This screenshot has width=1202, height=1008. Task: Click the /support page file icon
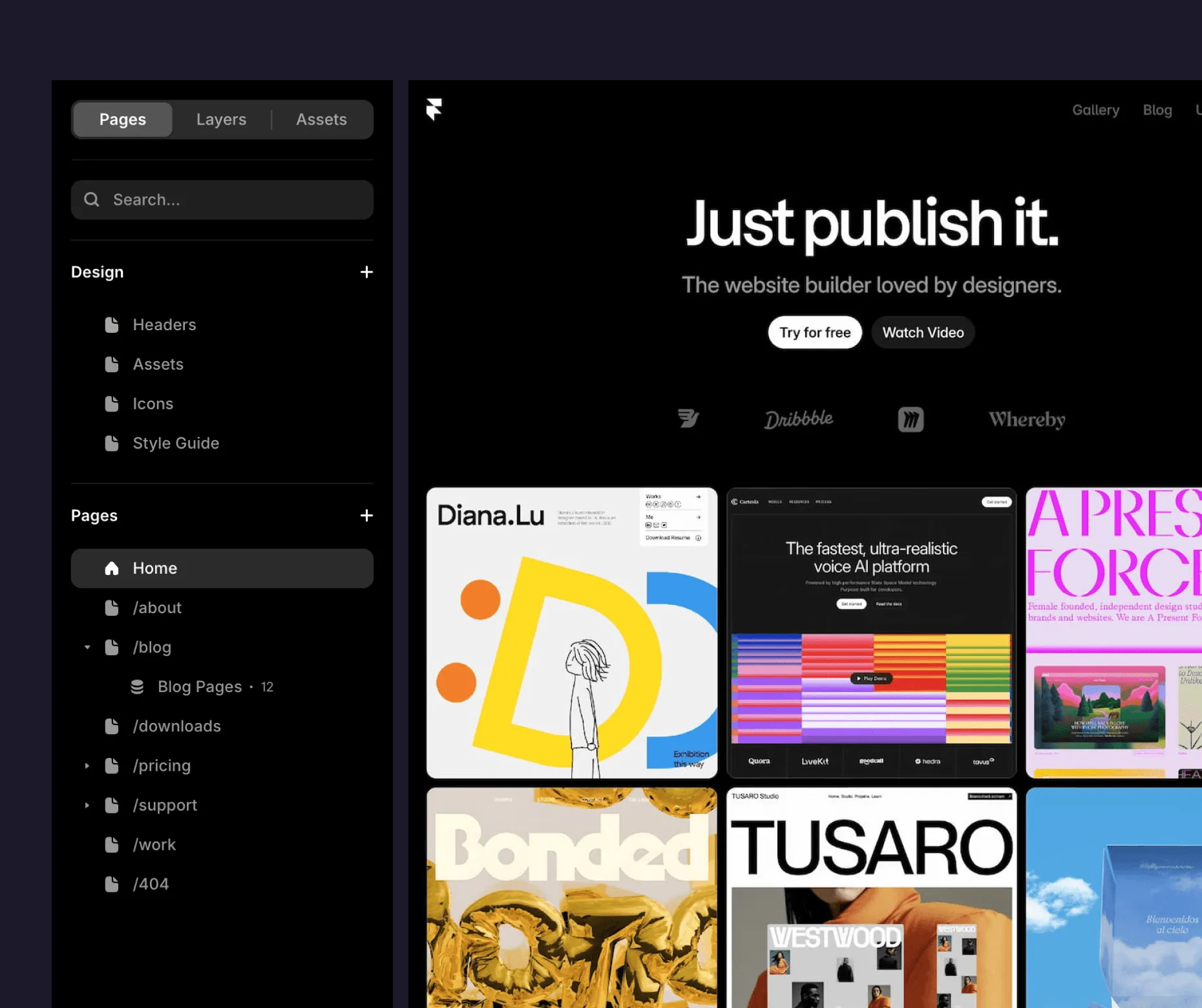(112, 805)
